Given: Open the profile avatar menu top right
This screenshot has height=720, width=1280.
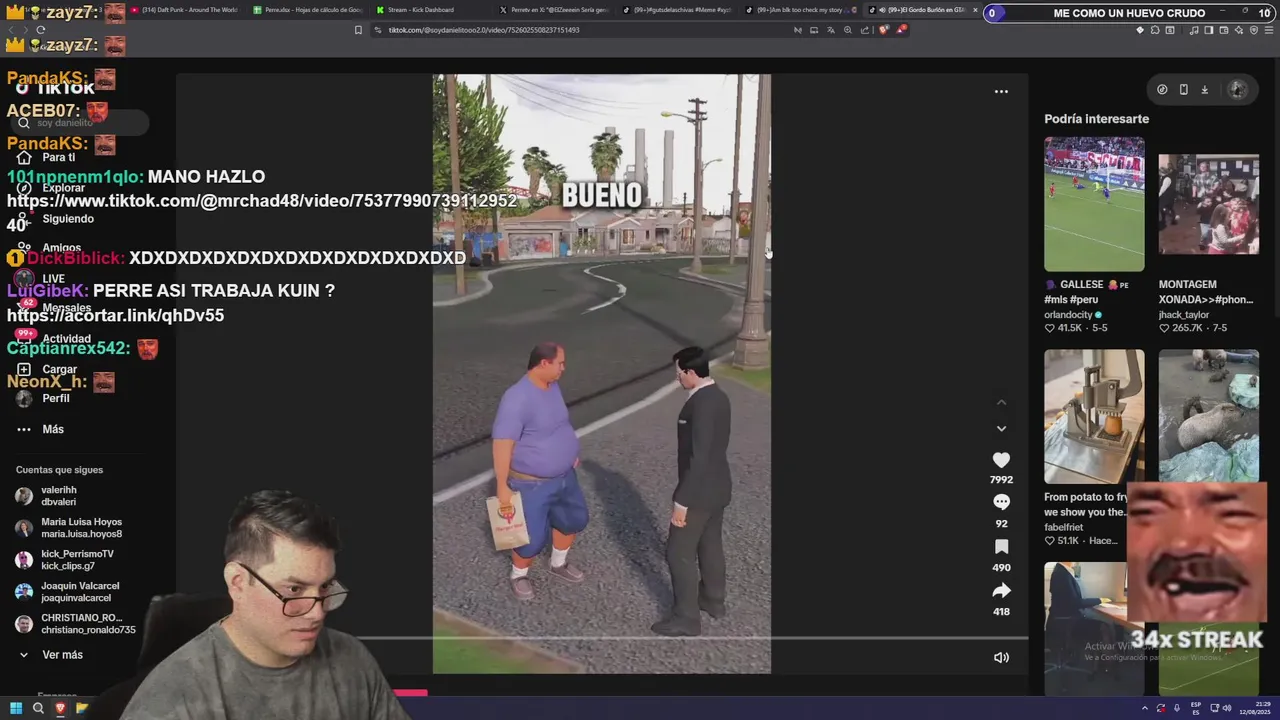Looking at the screenshot, I should click(1237, 89).
